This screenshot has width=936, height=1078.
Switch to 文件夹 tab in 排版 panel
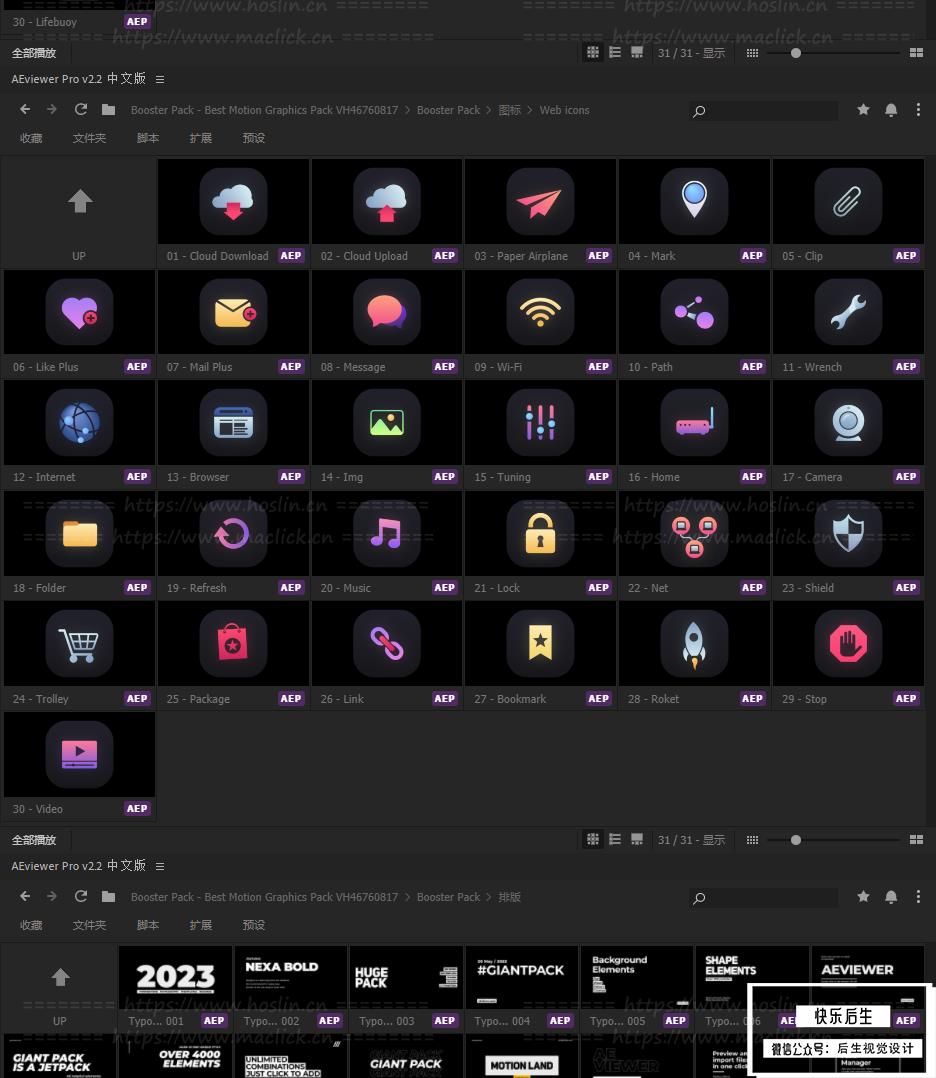(89, 925)
